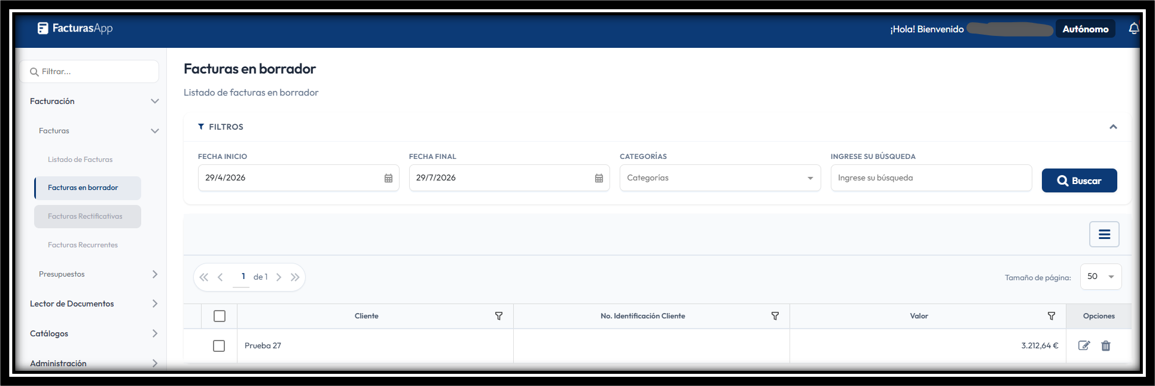Open the Fecha Inicio calendar picker

[388, 178]
